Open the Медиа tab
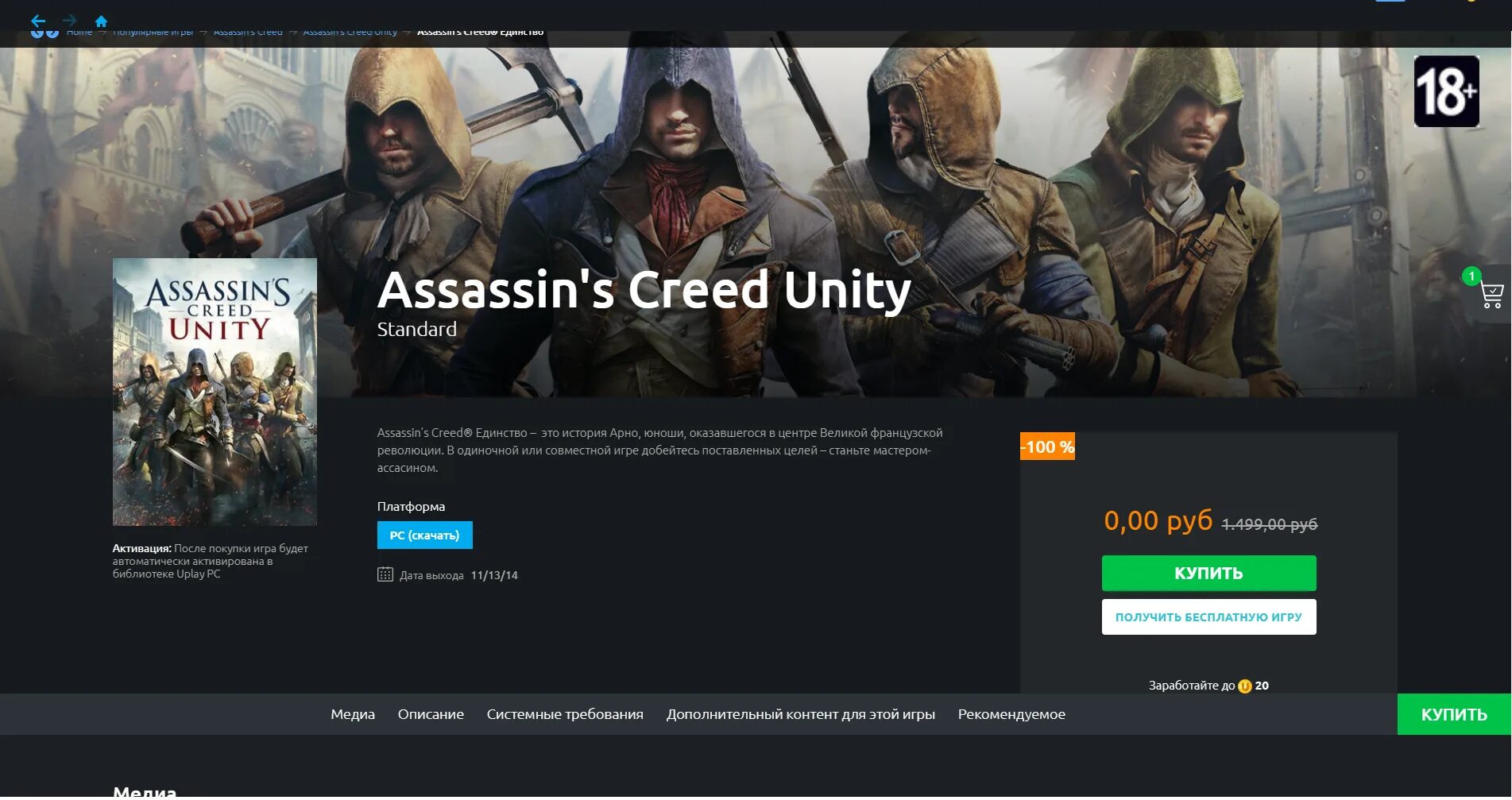The image size is (1512, 800). 353,714
